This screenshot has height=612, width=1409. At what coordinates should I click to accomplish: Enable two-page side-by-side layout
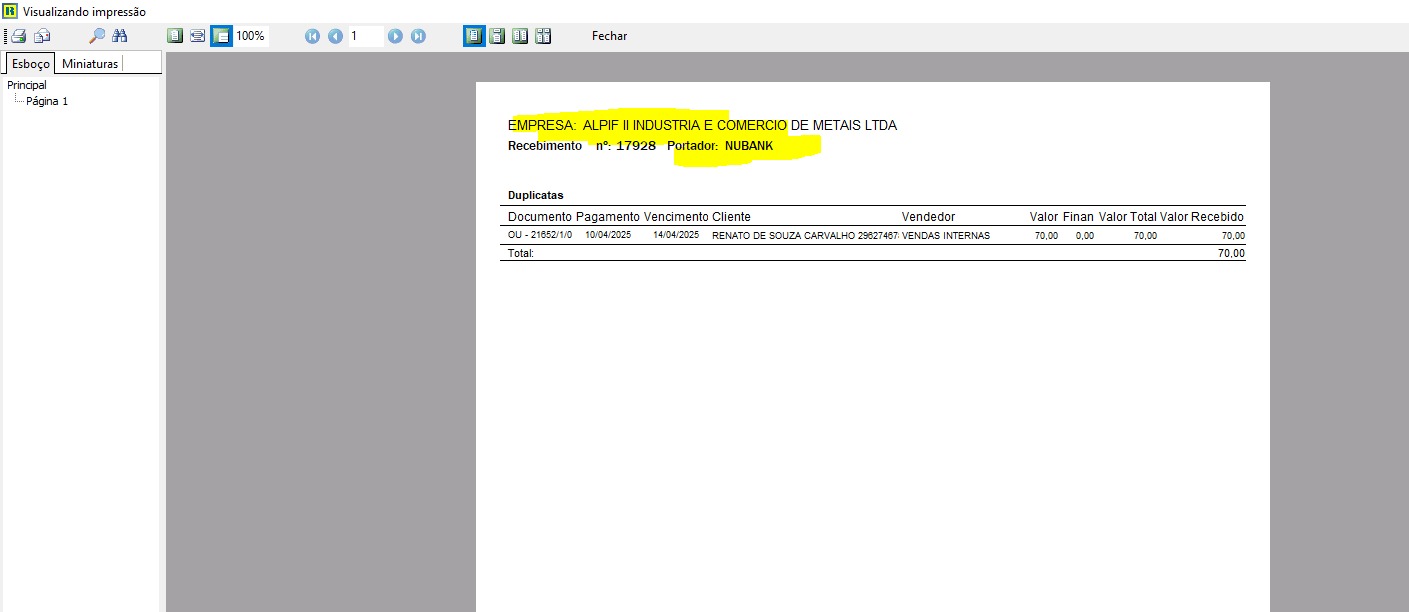520,36
